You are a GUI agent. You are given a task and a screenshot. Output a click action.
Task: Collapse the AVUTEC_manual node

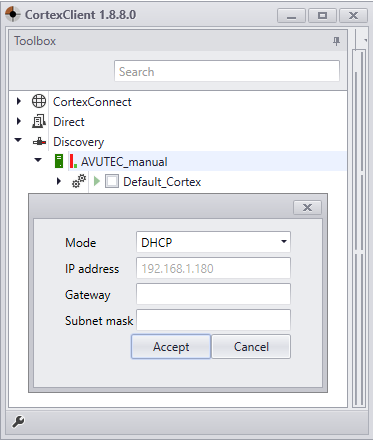(x=38, y=160)
